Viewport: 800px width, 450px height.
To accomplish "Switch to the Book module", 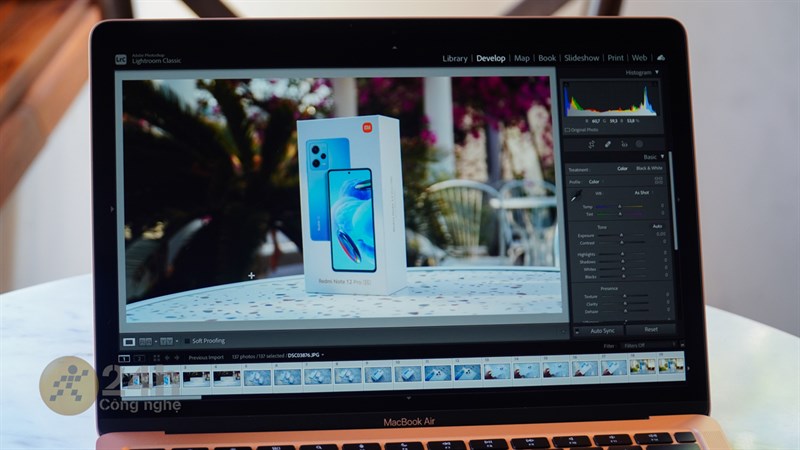I will point(547,58).
